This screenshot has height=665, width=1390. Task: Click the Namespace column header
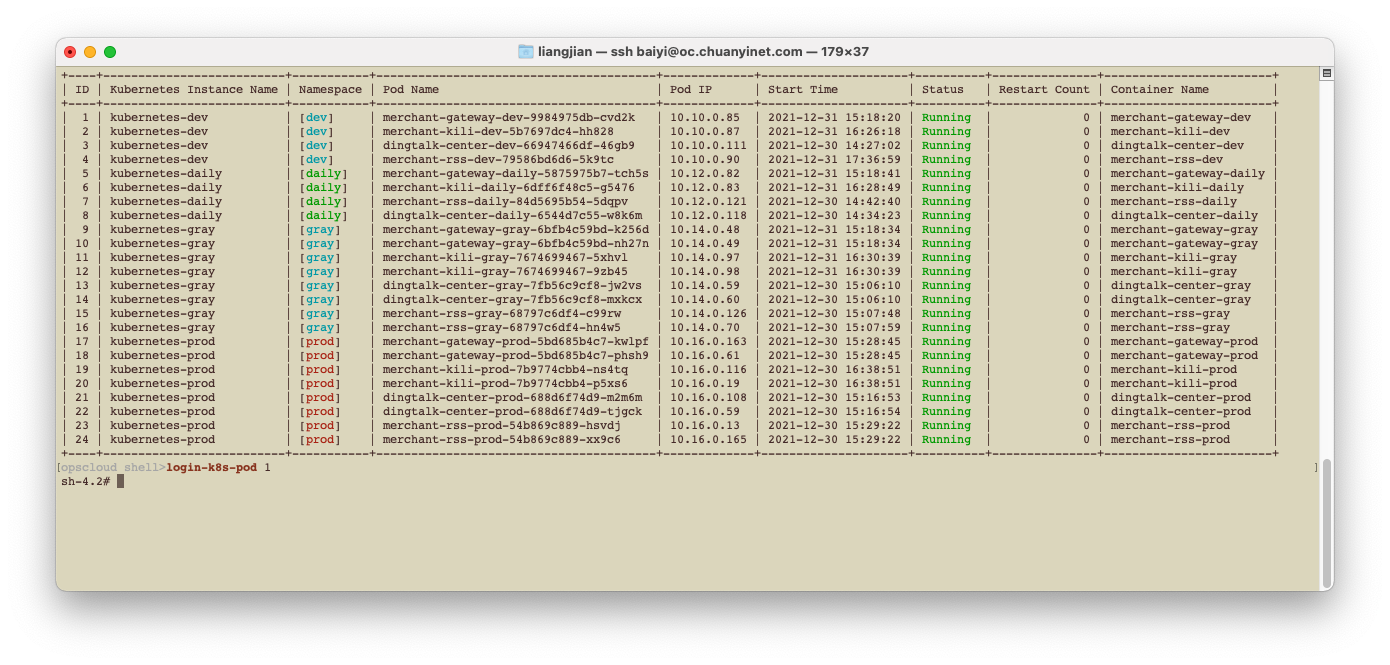pos(330,89)
